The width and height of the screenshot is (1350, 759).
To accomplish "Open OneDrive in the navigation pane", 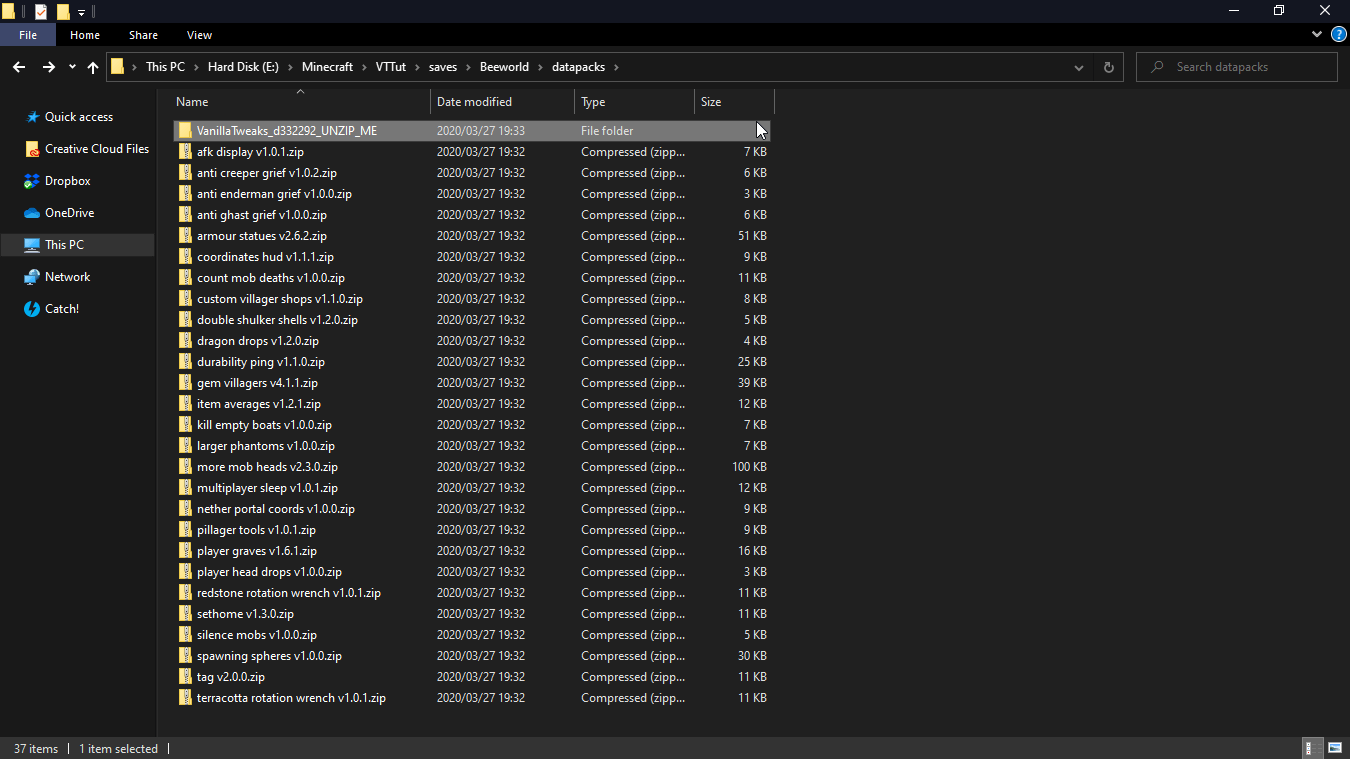I will [69, 213].
